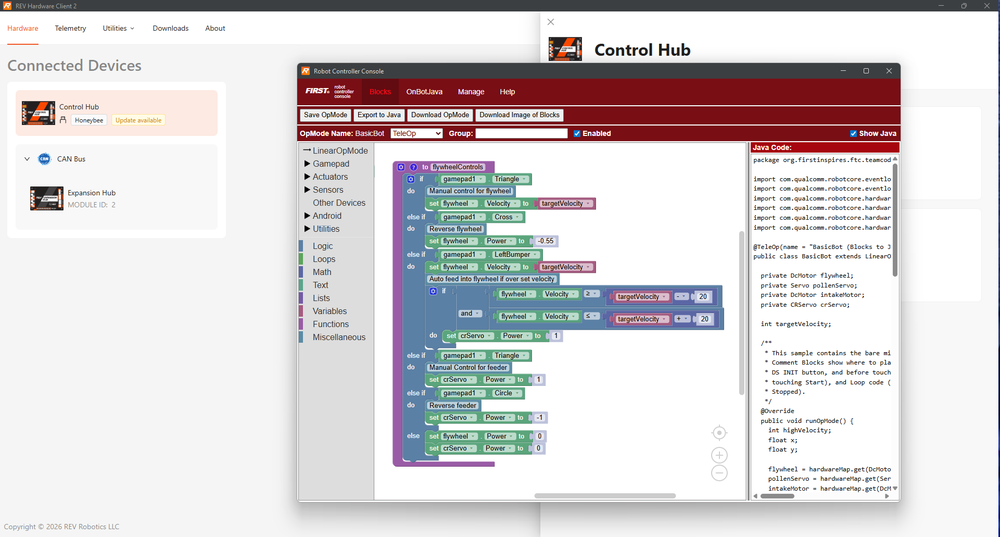Click the Logic category color swatch
Viewport: 1000px width, 537px height.
(301, 246)
